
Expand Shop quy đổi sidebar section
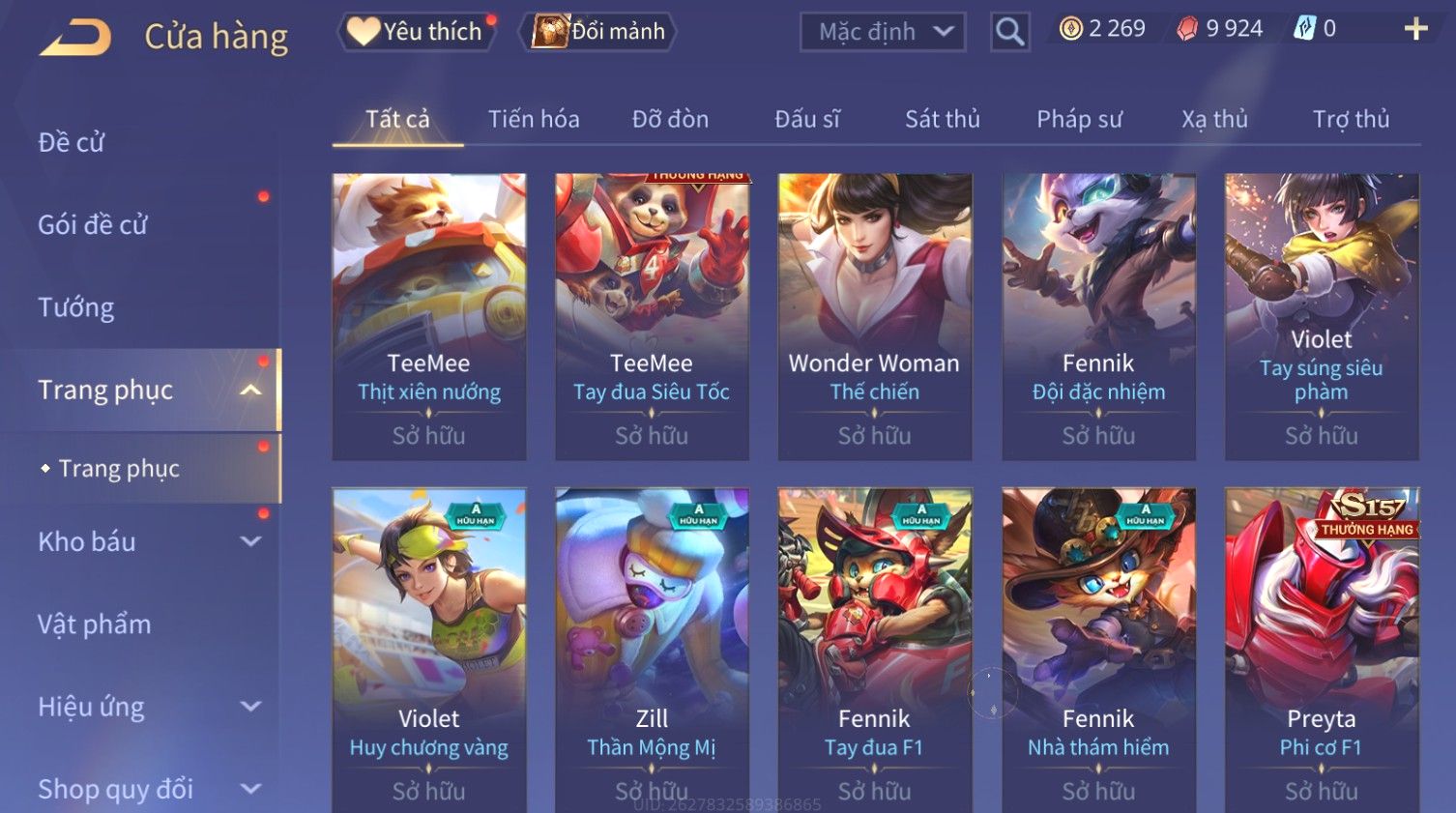coord(250,789)
